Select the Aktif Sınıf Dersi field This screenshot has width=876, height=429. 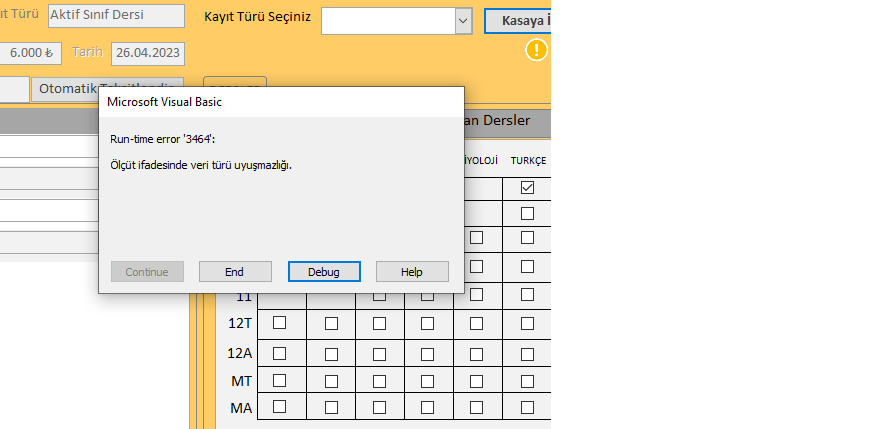pyautogui.click(x=116, y=17)
